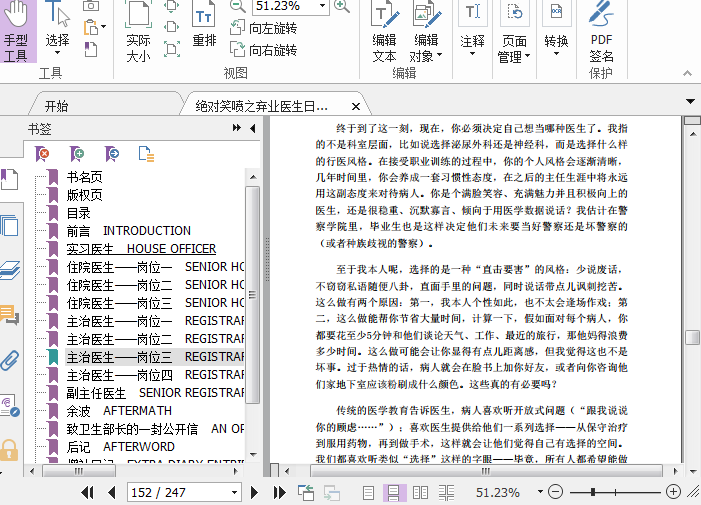Screen dimensions: 701x505
Task: Open the Comment tool dropdown
Action: click(472, 54)
